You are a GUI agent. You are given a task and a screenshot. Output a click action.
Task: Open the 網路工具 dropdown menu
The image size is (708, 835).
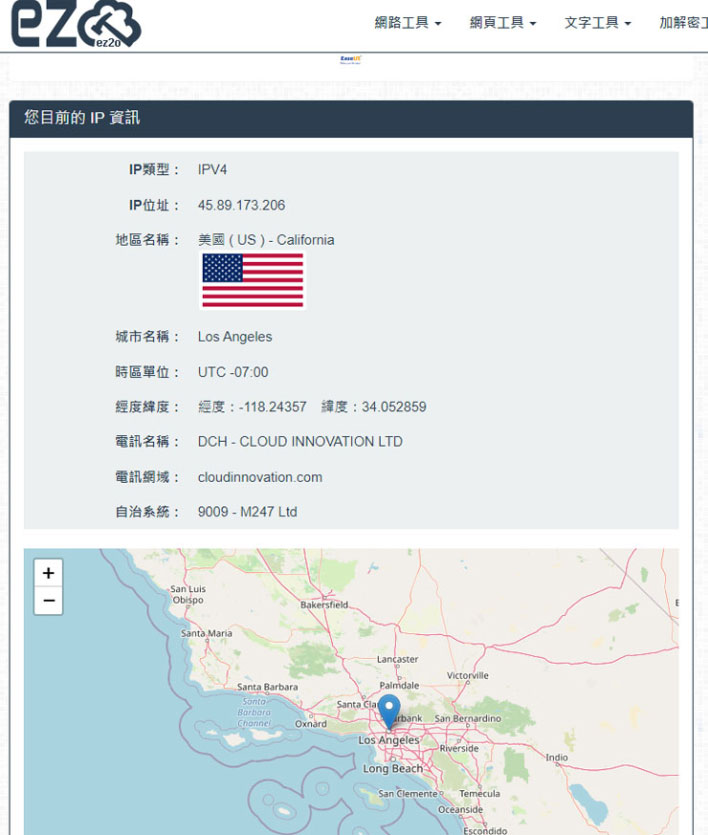[x=408, y=23]
